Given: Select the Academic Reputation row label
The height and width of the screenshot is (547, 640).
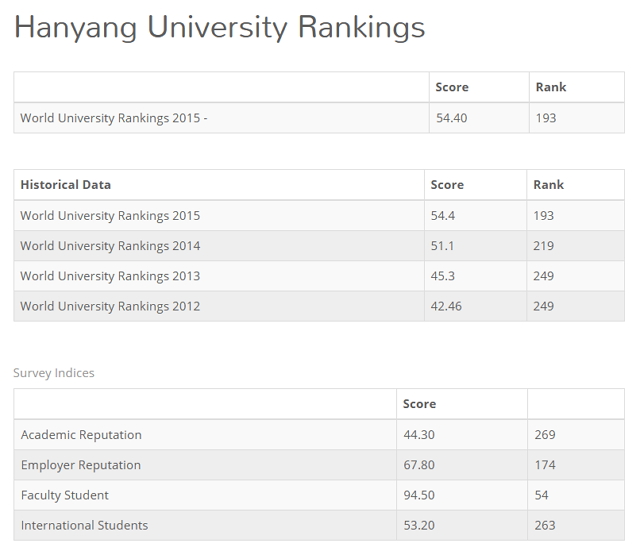Looking at the screenshot, I should 81,435.
